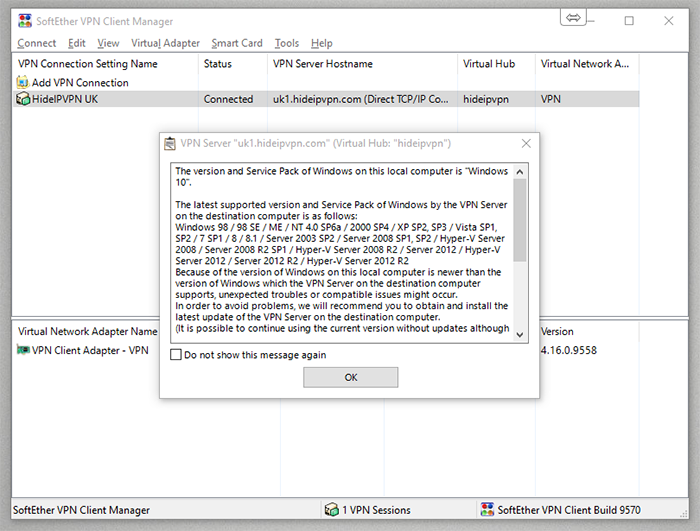Click the double-arrow button in title bar
Image resolution: width=700 pixels, height=531 pixels.
[573, 18]
